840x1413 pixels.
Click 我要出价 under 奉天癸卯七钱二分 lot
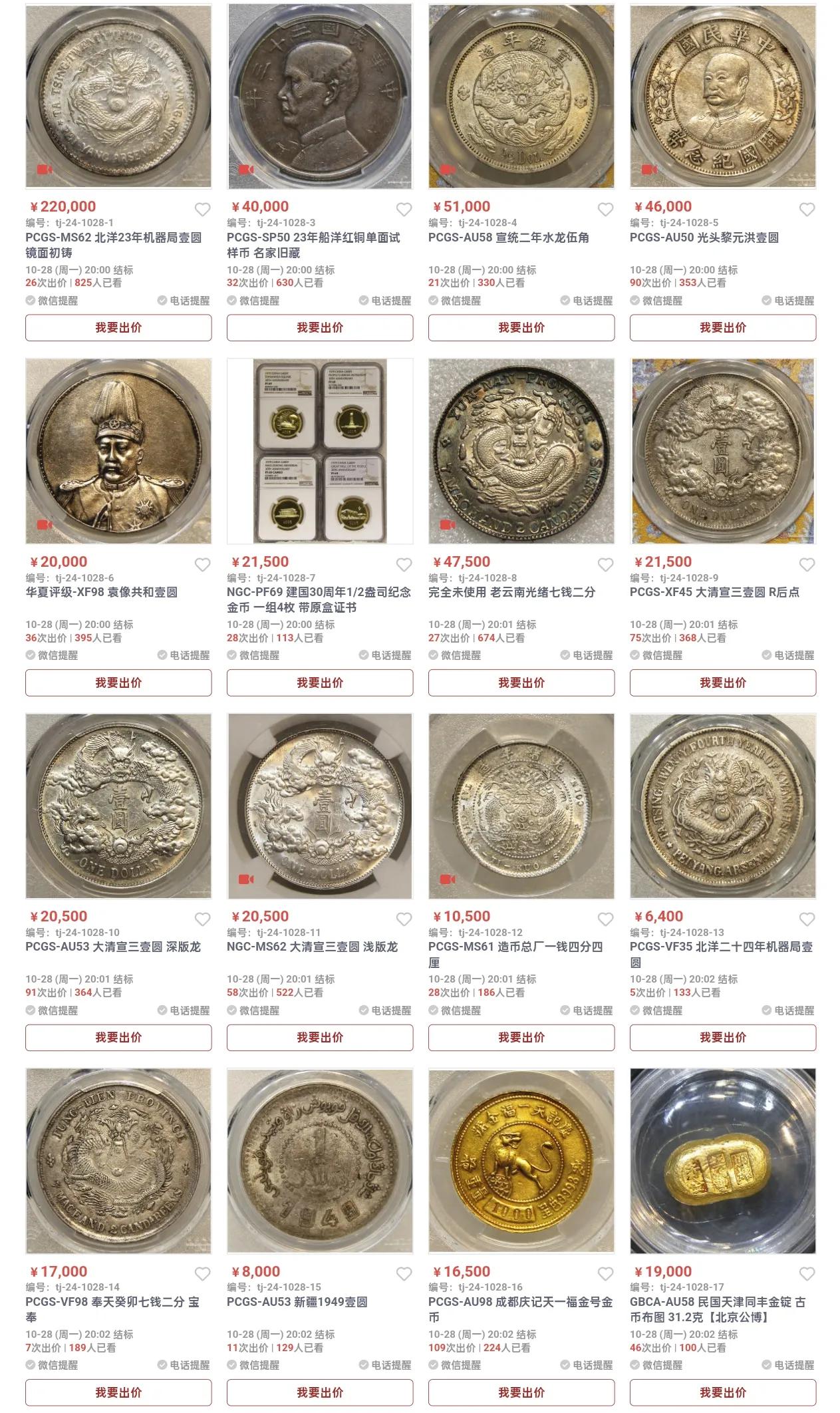click(118, 1392)
